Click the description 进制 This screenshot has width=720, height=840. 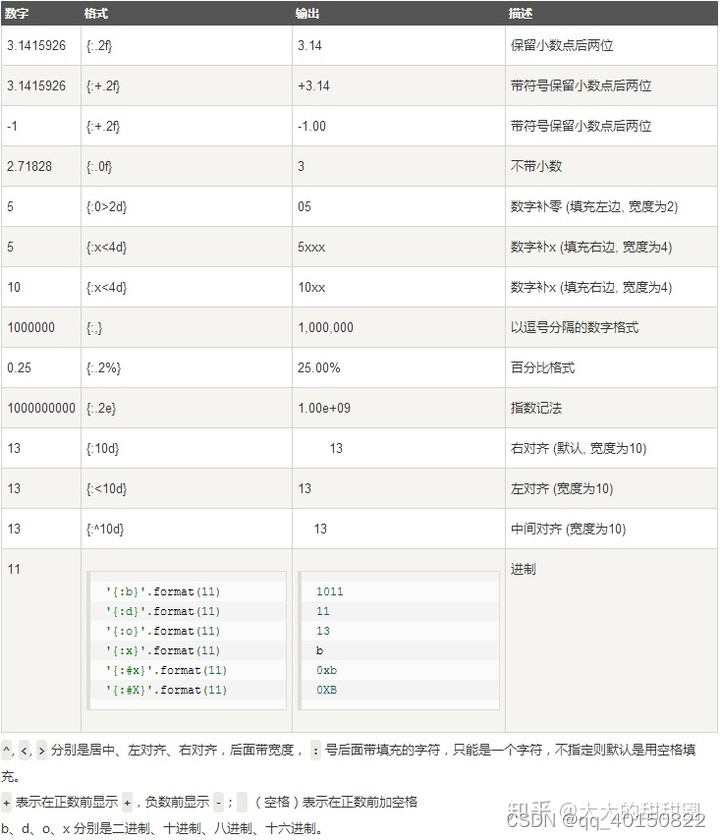523,569
